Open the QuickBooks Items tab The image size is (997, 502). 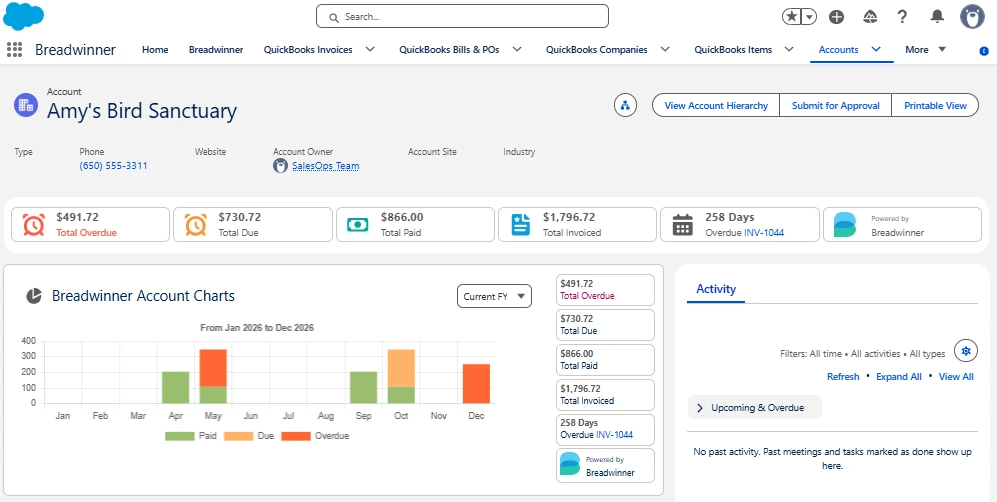tap(733, 50)
